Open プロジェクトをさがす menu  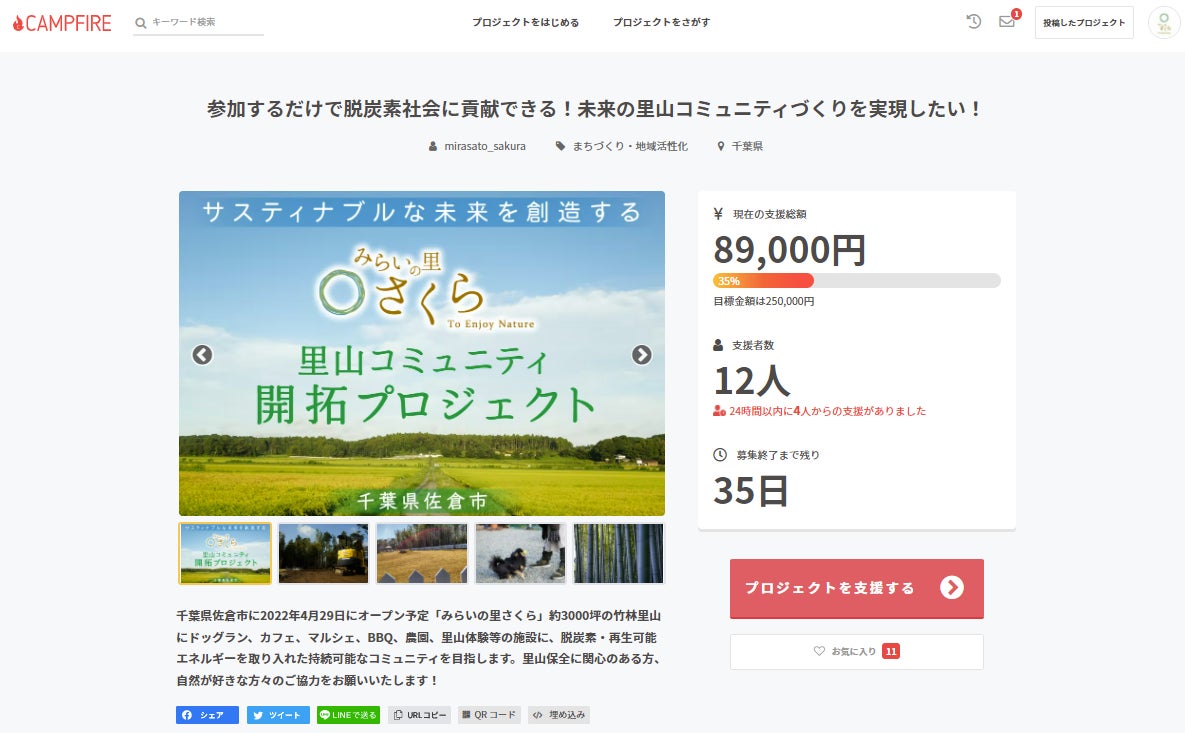[x=662, y=22]
